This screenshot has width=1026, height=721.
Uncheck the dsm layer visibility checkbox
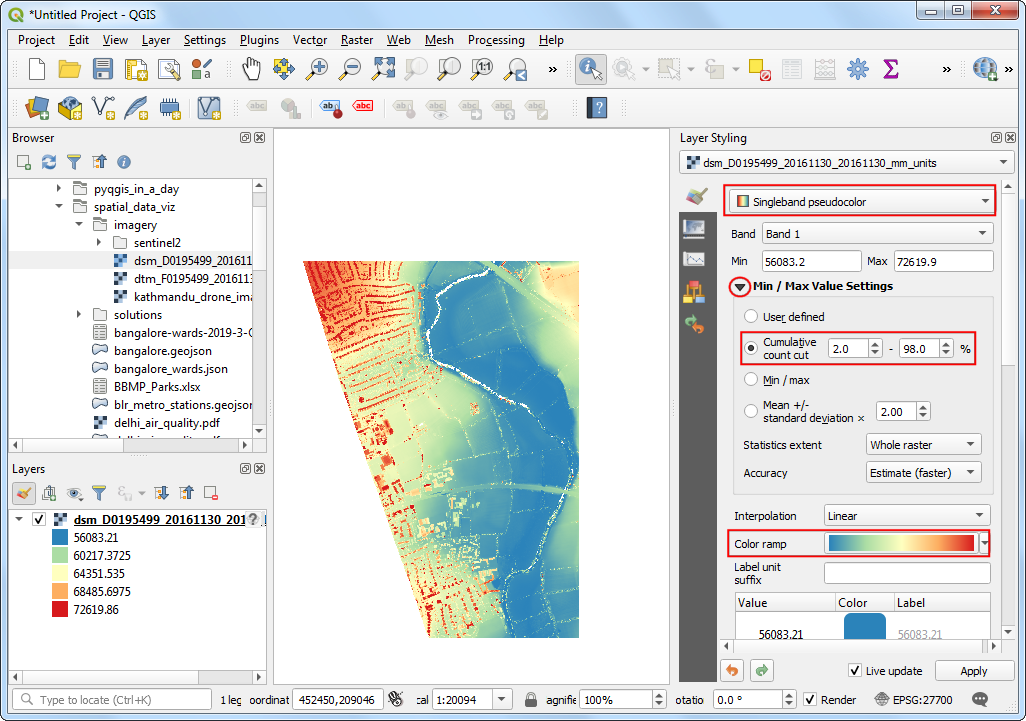39,519
